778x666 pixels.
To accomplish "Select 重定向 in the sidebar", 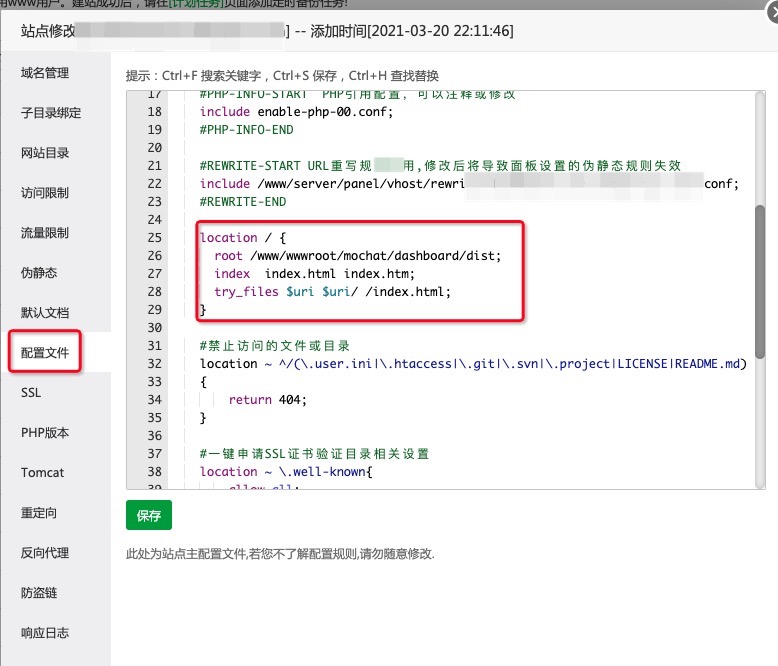I will click(39, 513).
